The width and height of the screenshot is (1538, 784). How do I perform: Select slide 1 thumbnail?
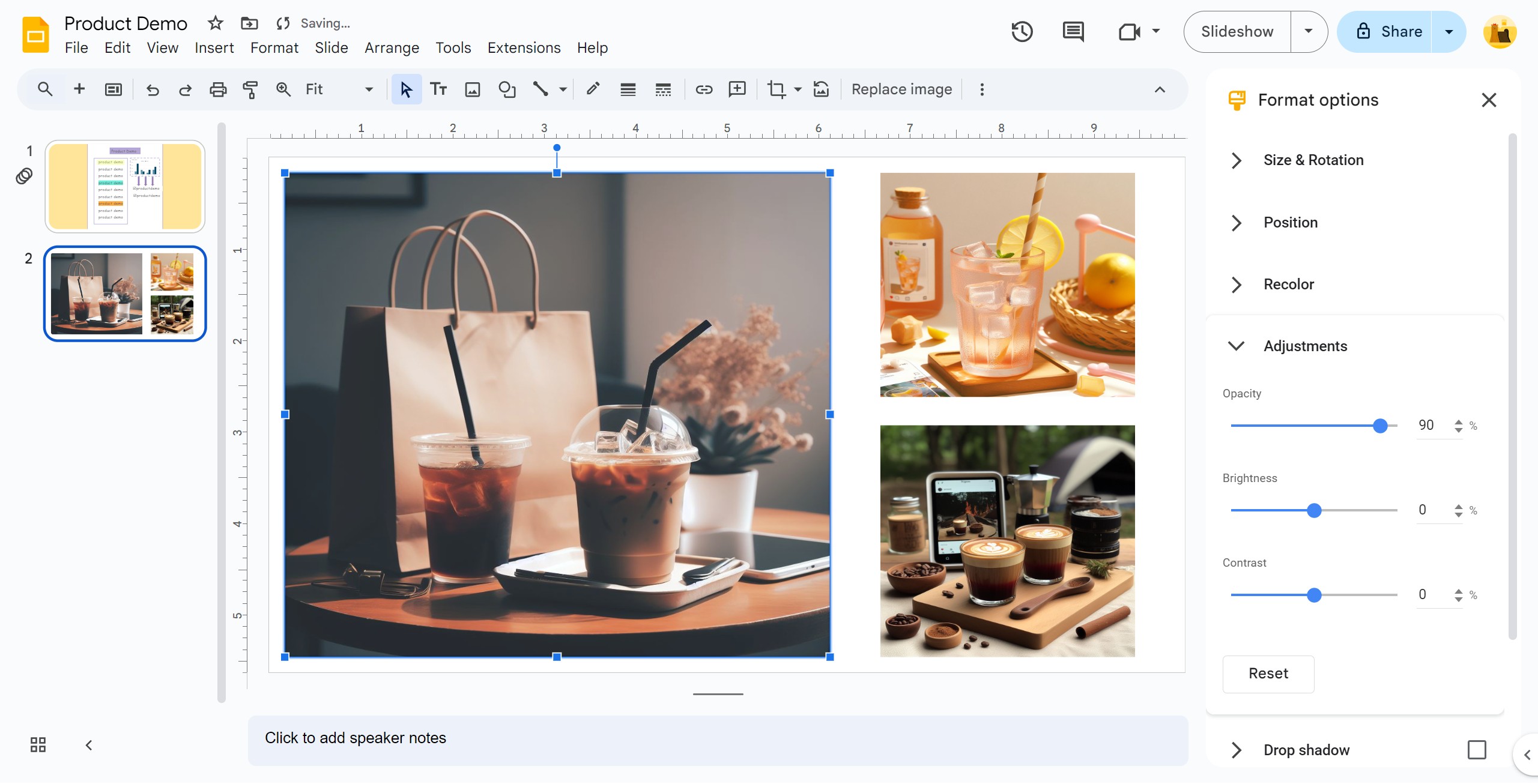click(x=125, y=187)
